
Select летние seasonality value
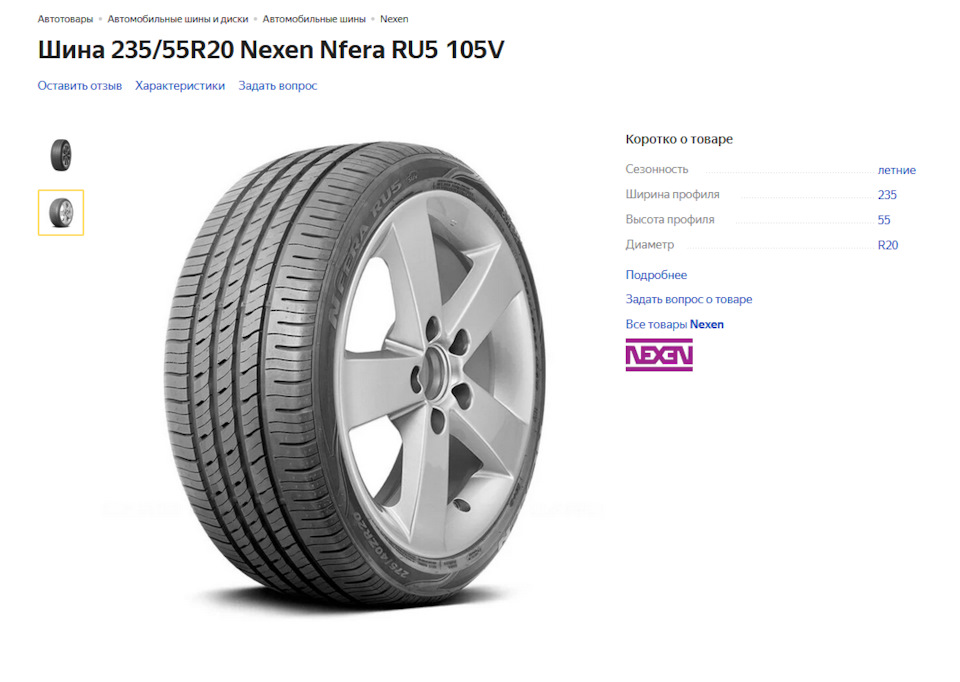[897, 170]
